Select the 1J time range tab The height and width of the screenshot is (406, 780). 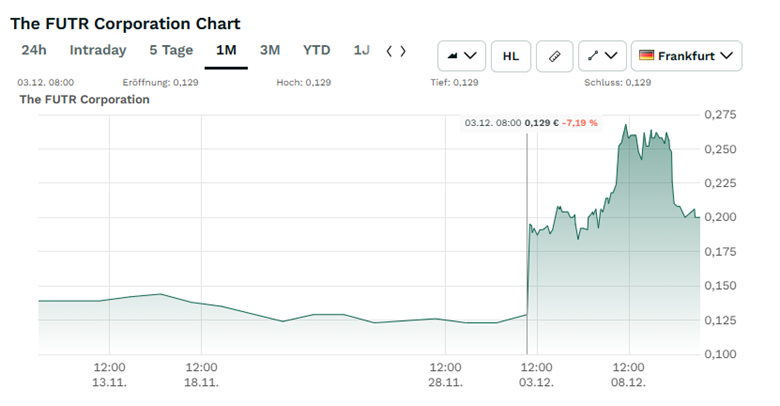[362, 50]
